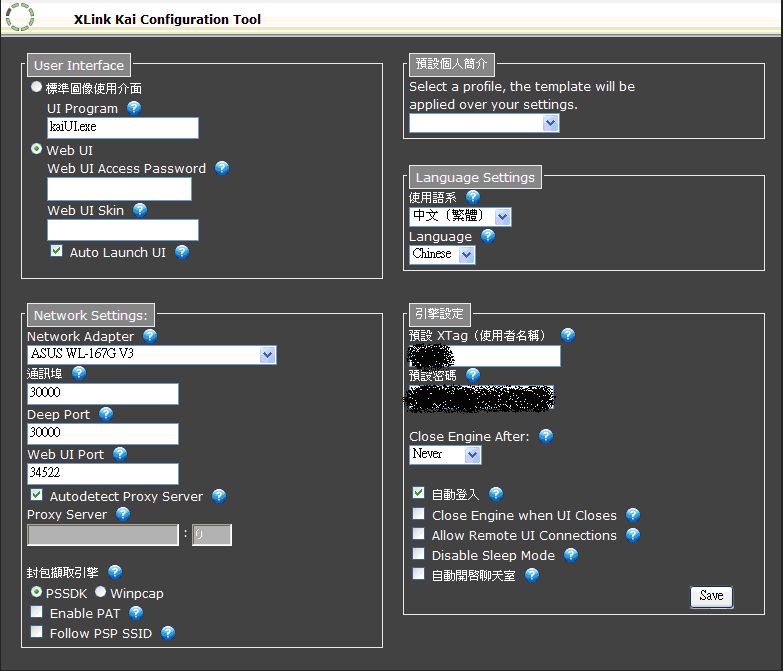
Task: Click the Save button
Action: pos(712,597)
